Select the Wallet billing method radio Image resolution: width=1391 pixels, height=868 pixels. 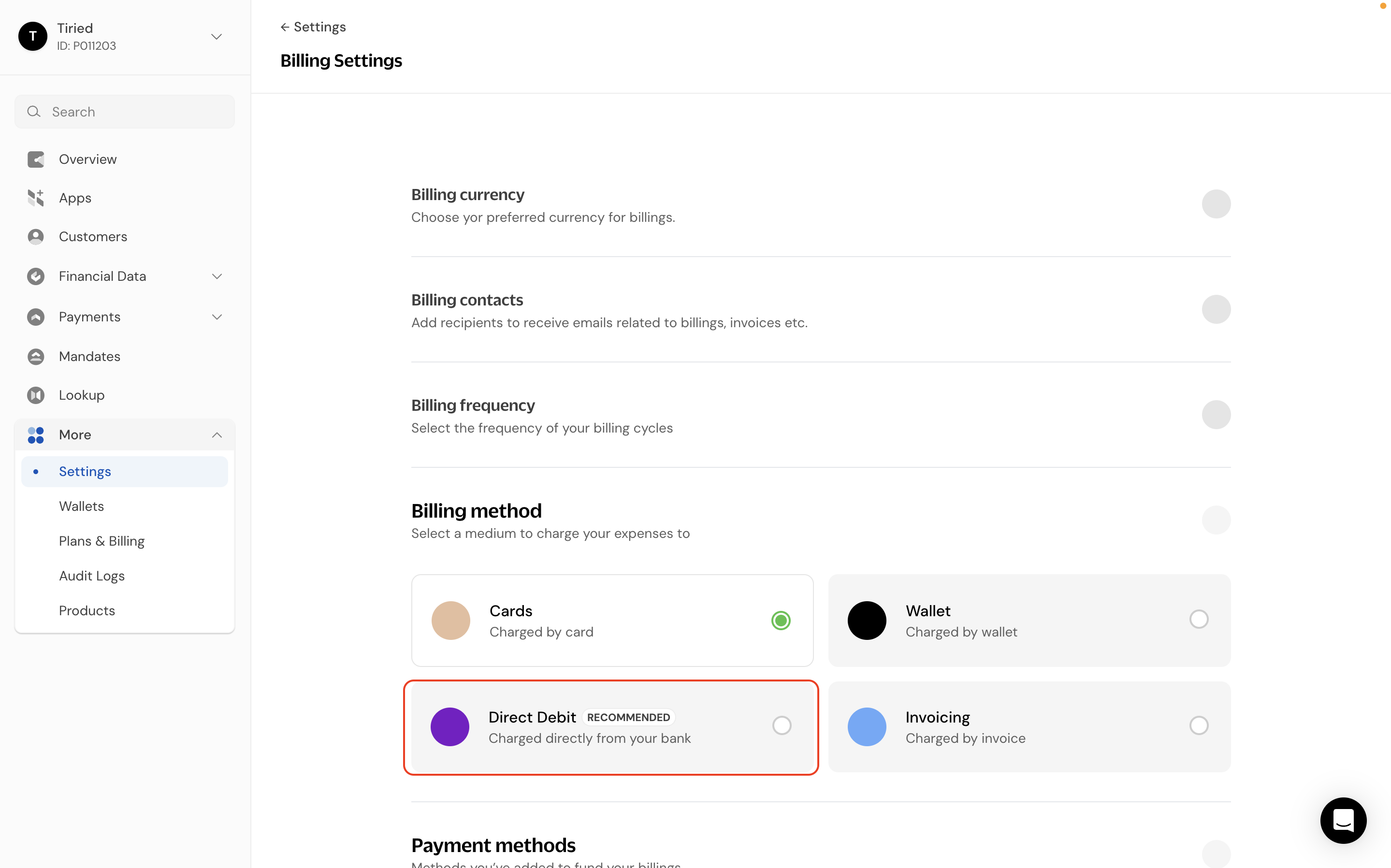(x=1199, y=619)
